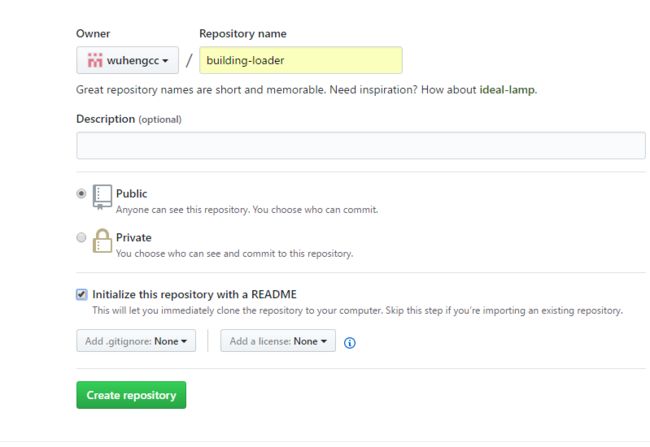Image resolution: width=650 pixels, height=447 pixels.
Task: Click the Public repository book icon
Action: pyautogui.click(x=102, y=197)
